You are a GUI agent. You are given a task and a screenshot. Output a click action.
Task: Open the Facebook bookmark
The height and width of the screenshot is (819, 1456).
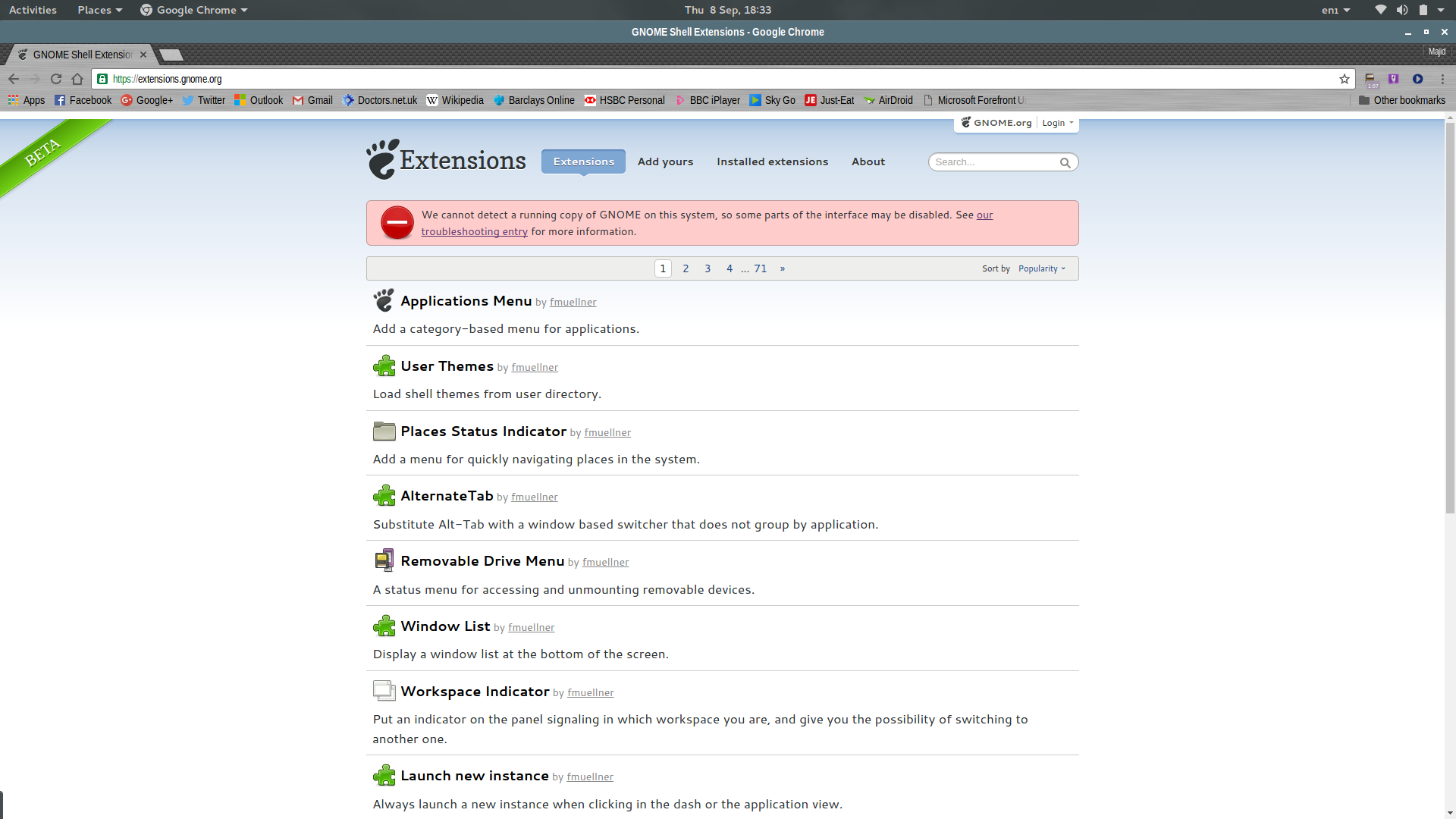(x=83, y=100)
